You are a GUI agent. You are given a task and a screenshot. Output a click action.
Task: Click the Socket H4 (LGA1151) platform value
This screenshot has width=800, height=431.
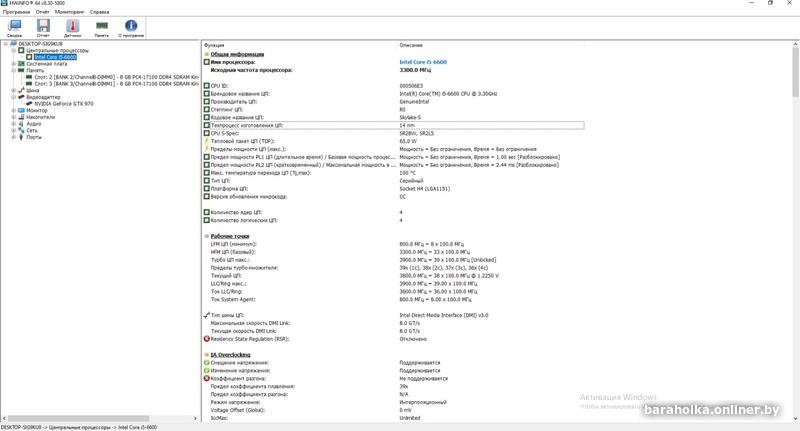[424, 189]
